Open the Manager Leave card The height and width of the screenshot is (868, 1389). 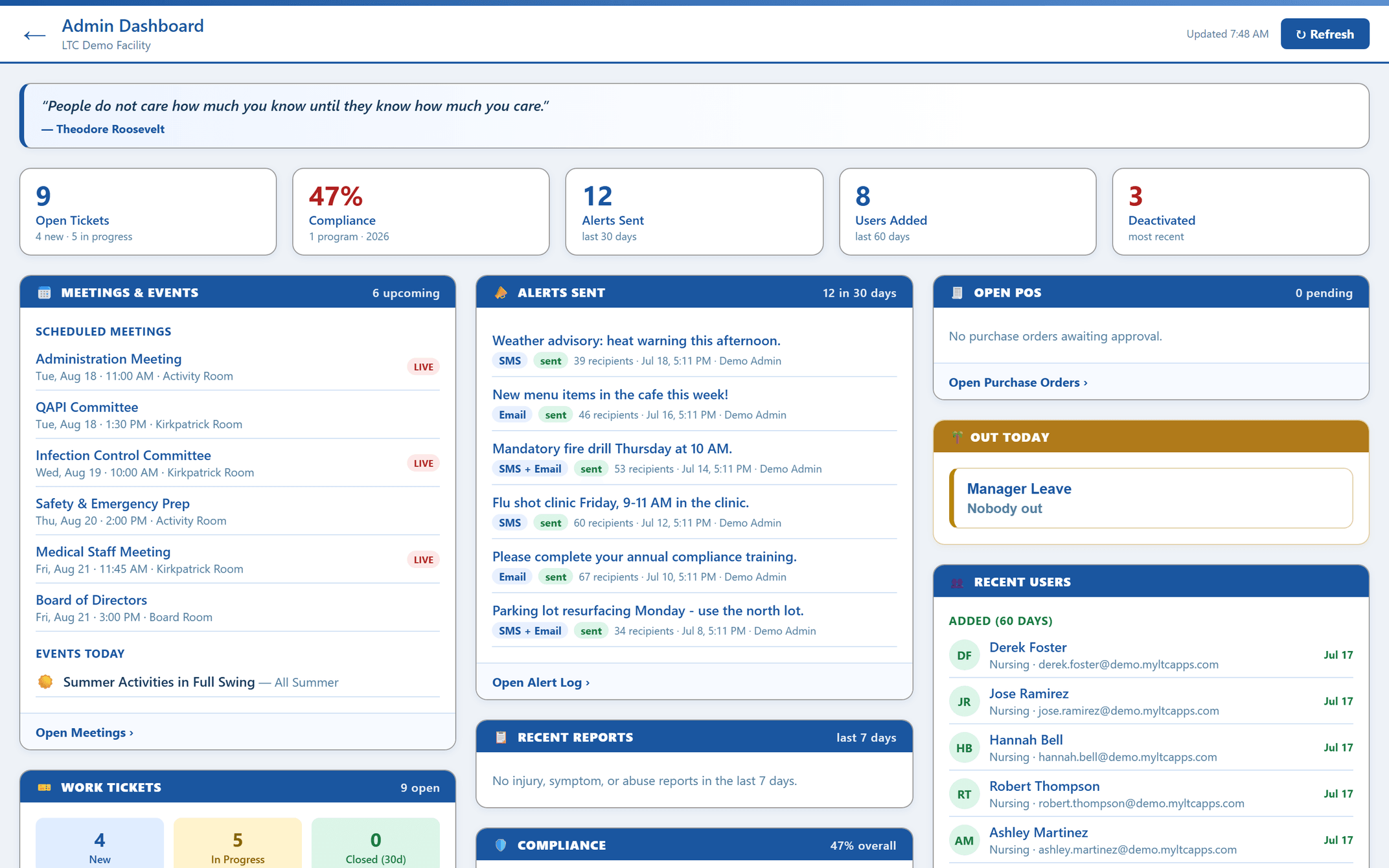1151,498
